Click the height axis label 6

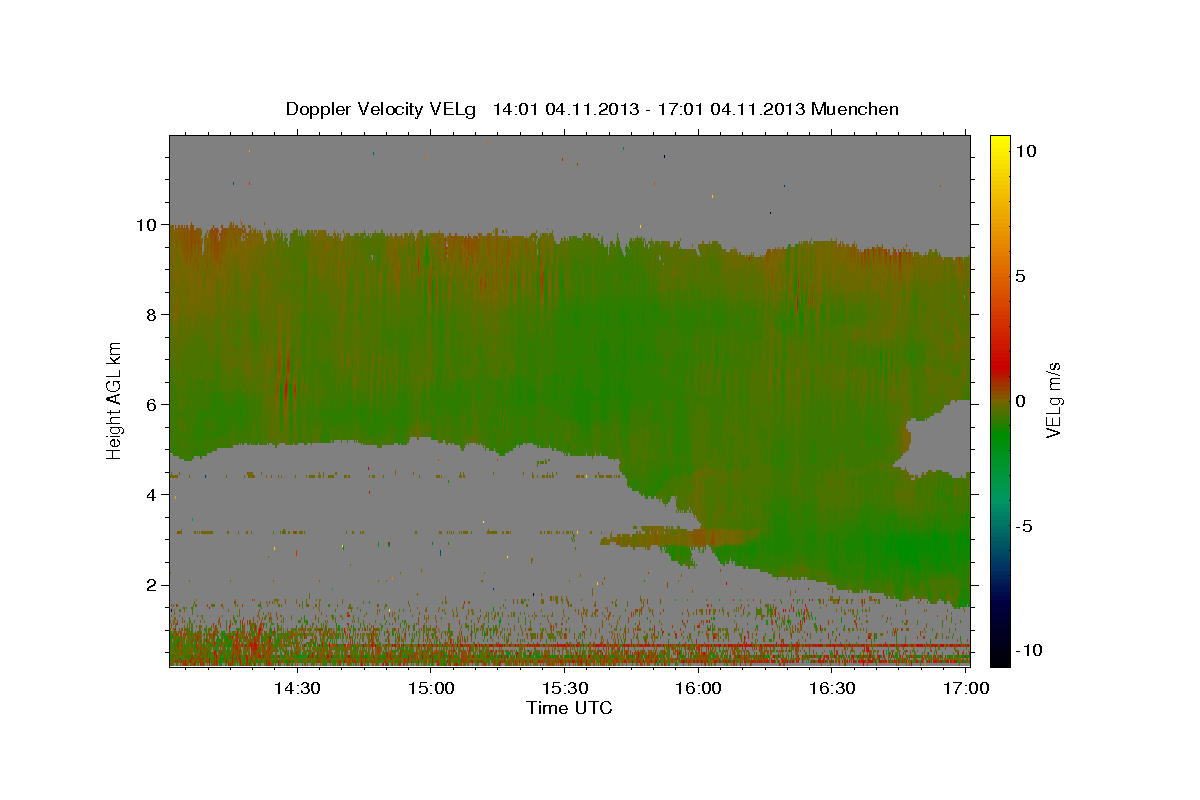154,405
